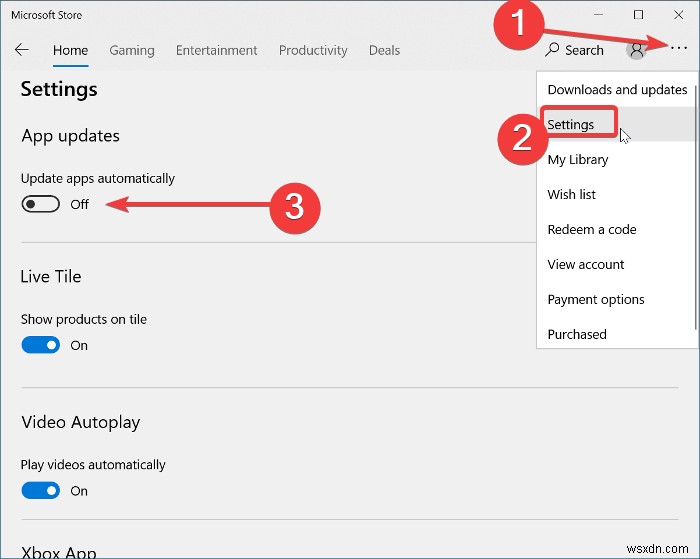Go to the Deals tab
This screenshot has height=559, width=700.
pyautogui.click(x=384, y=50)
